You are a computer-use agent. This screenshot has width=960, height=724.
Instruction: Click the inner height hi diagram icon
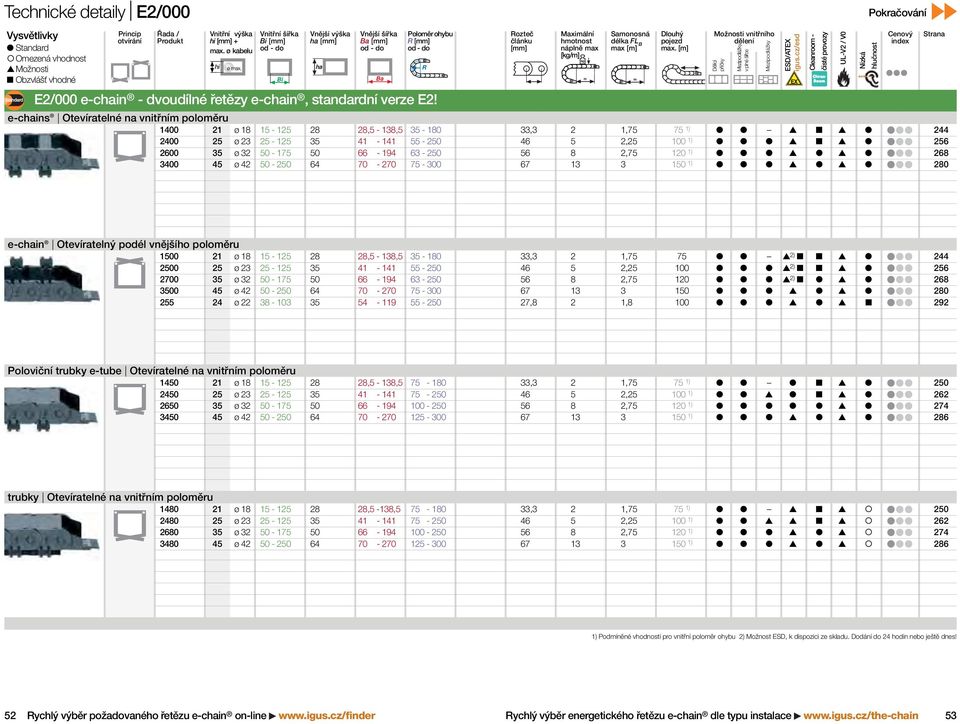pyautogui.click(x=228, y=67)
